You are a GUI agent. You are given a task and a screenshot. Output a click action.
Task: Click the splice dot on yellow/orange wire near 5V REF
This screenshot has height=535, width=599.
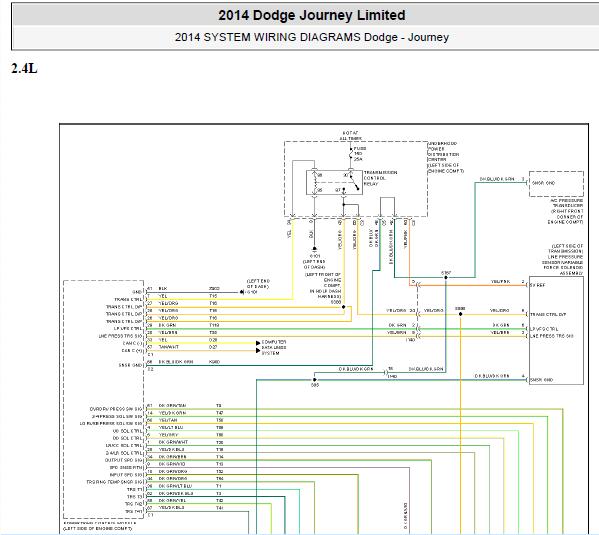coord(460,314)
